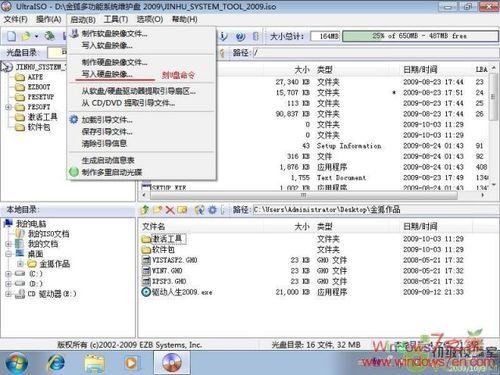
Task: Expand the PESOFT folder node
Action: pos(8,107)
